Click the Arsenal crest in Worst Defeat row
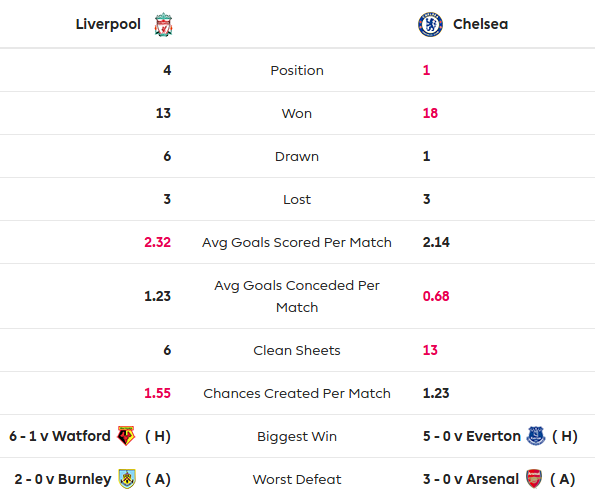This screenshot has height=496, width=595. click(534, 479)
